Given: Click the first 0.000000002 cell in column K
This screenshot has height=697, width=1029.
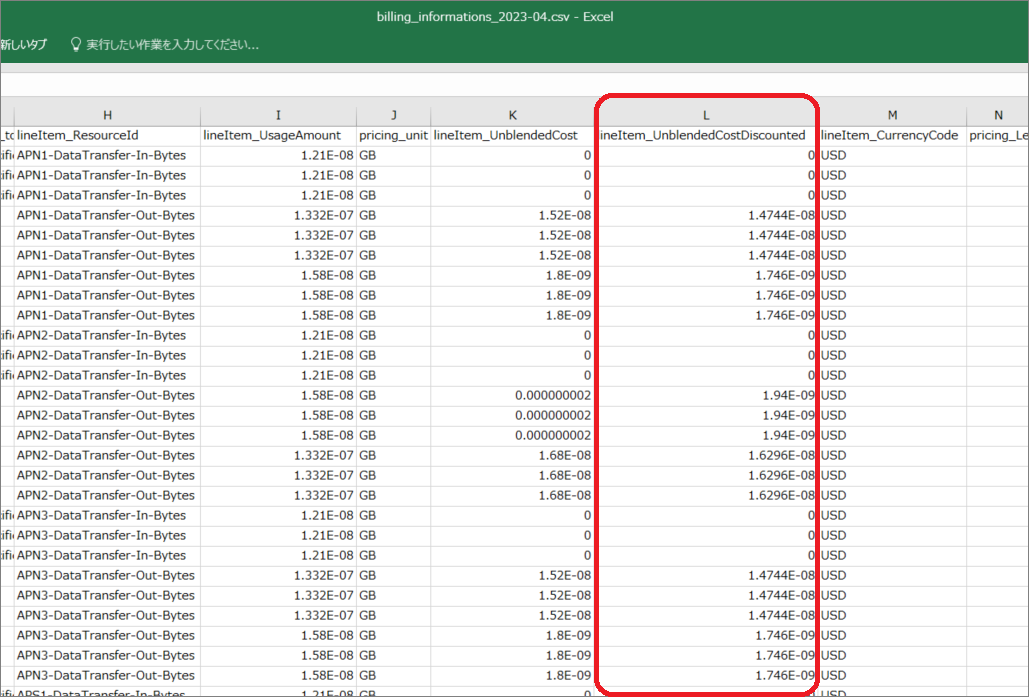Looking at the screenshot, I should pos(512,395).
